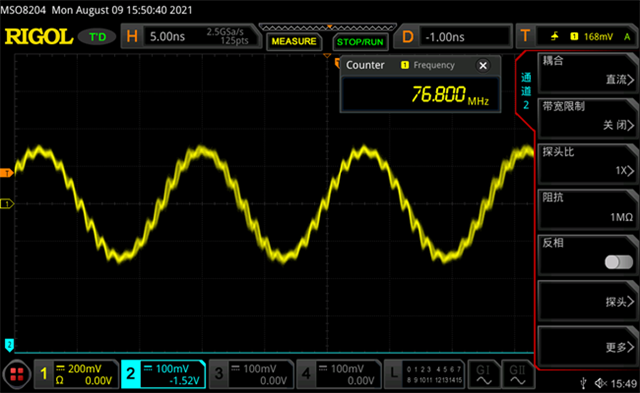The width and height of the screenshot is (640, 393).
Task: Click the USB device status icon
Action: (583, 383)
